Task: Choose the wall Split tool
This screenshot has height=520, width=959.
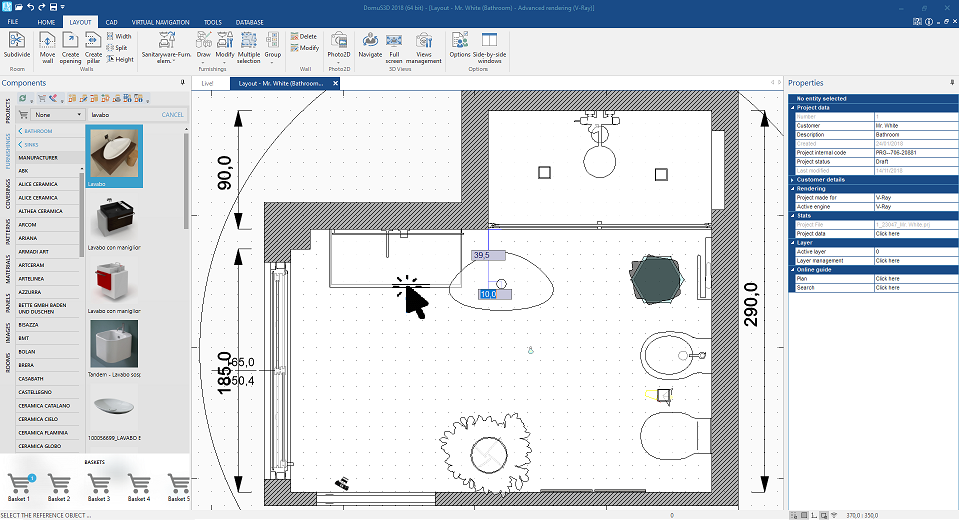Action: pos(117,48)
